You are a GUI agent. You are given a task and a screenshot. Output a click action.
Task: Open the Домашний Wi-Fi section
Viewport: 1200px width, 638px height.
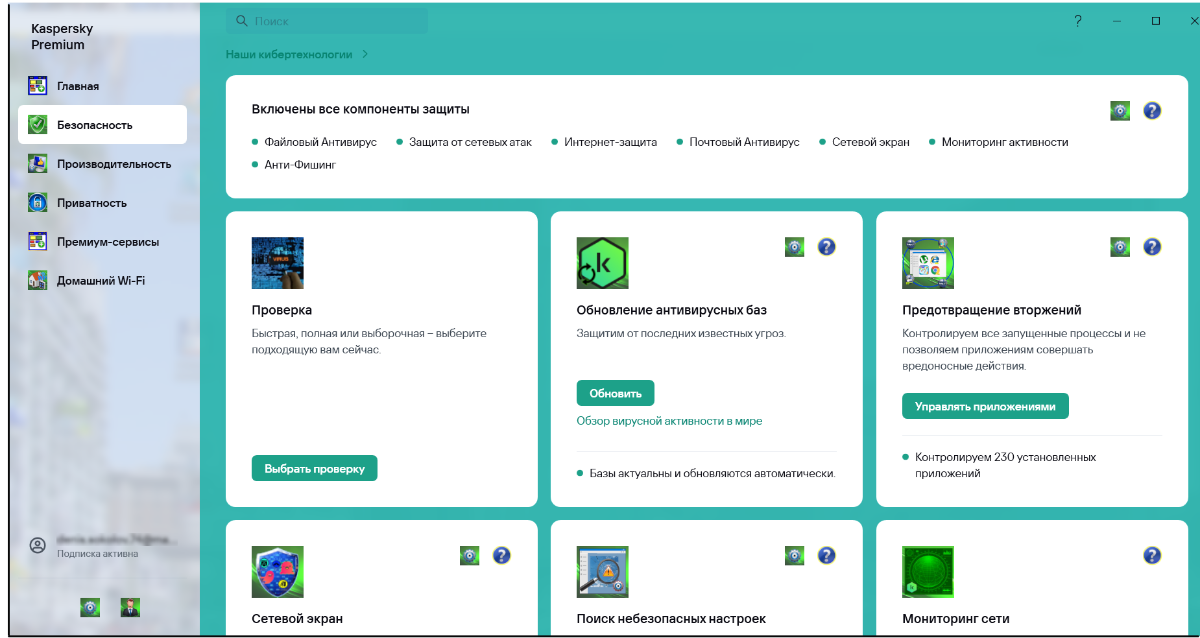point(102,281)
